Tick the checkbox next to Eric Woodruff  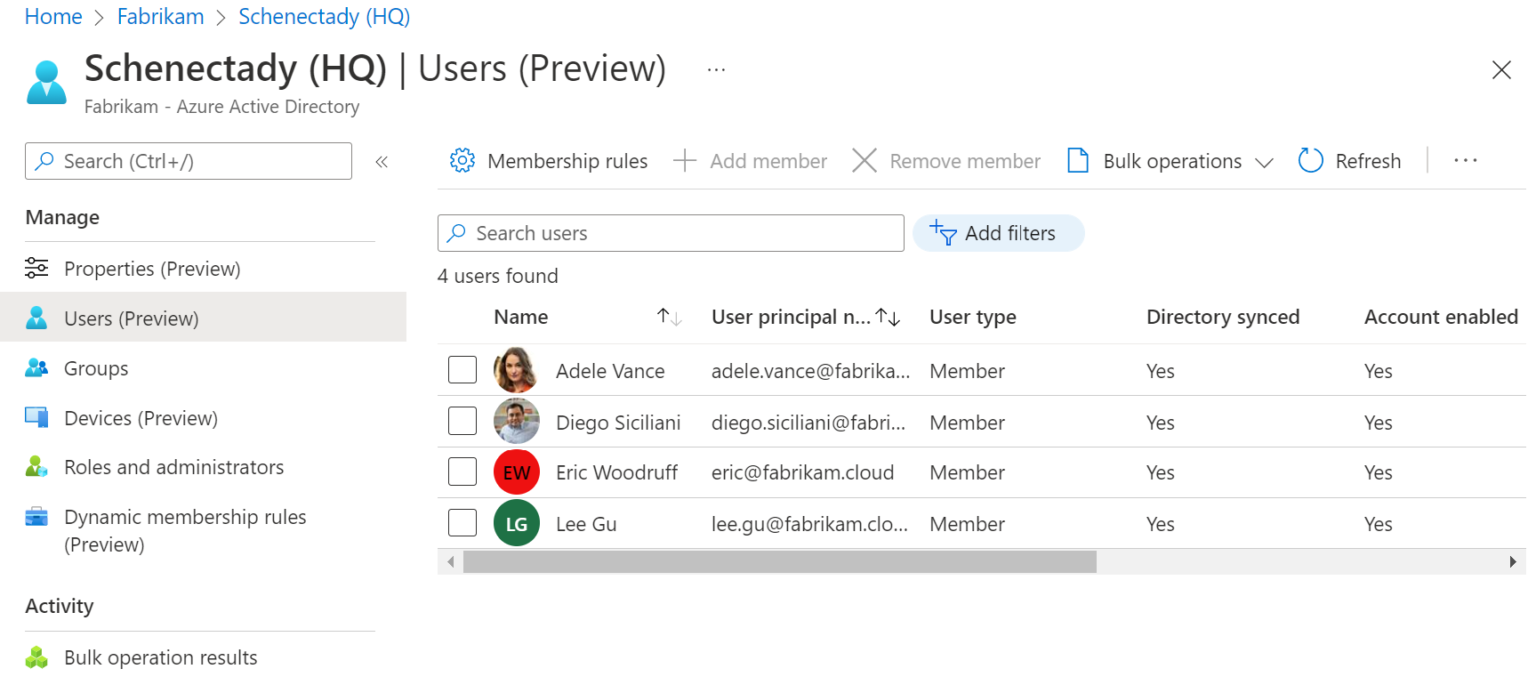tap(462, 471)
